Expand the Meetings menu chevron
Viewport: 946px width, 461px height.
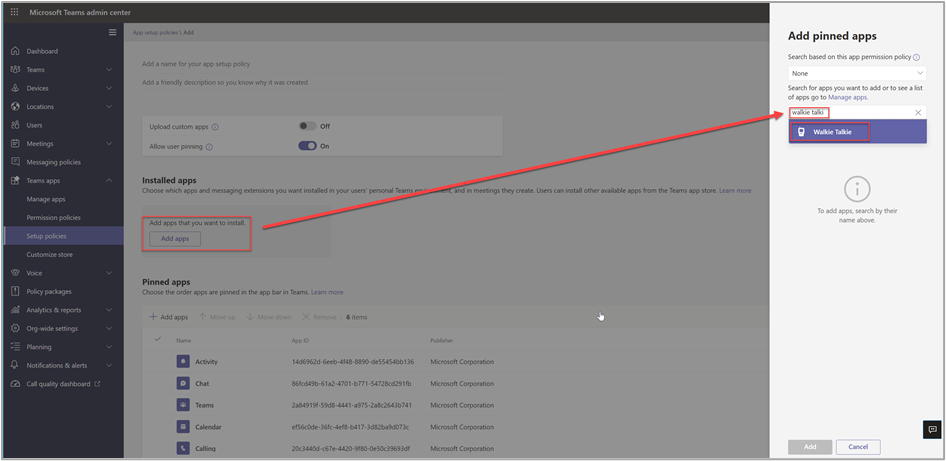109,144
